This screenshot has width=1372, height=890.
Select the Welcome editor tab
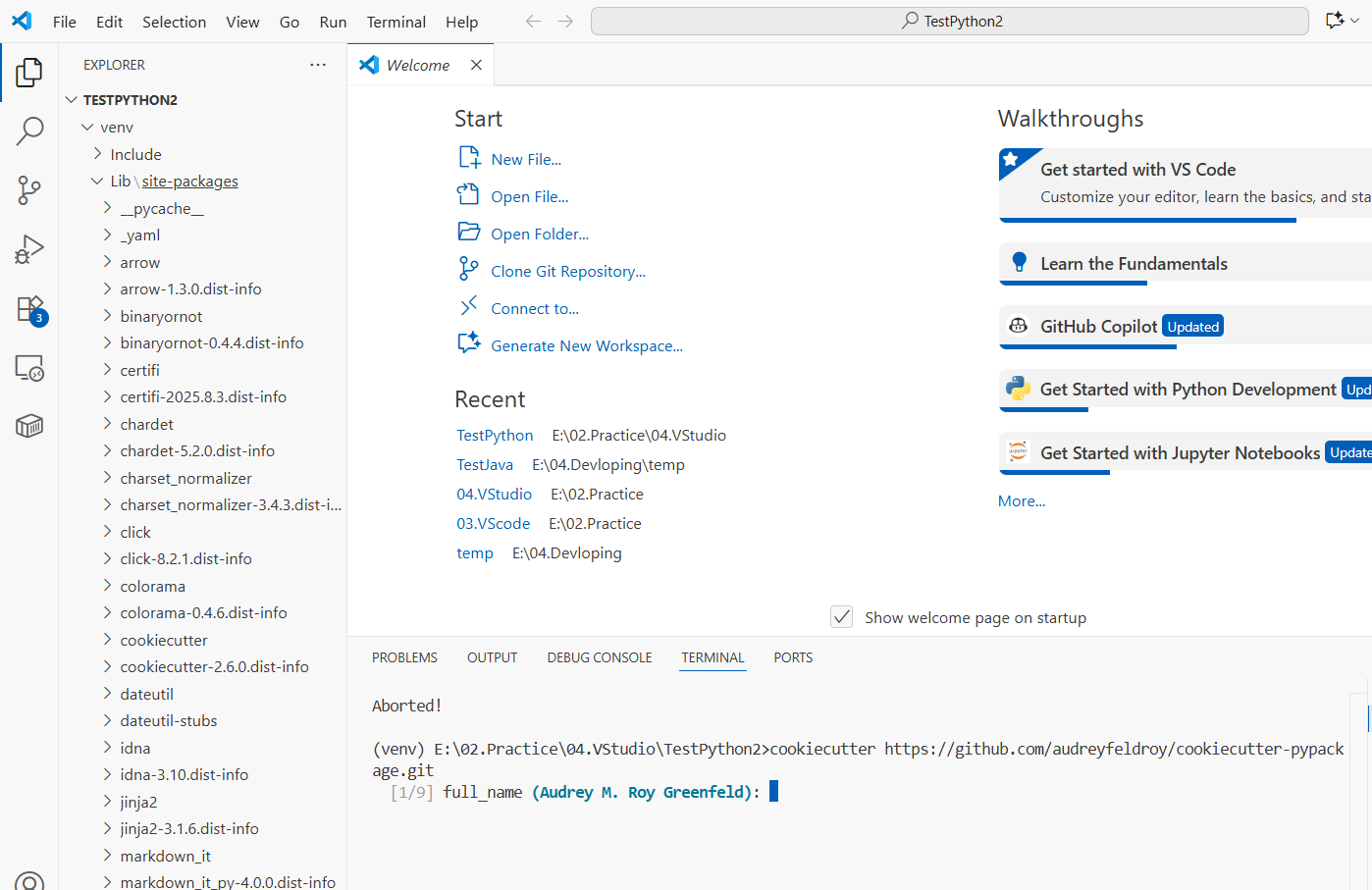[418, 65]
